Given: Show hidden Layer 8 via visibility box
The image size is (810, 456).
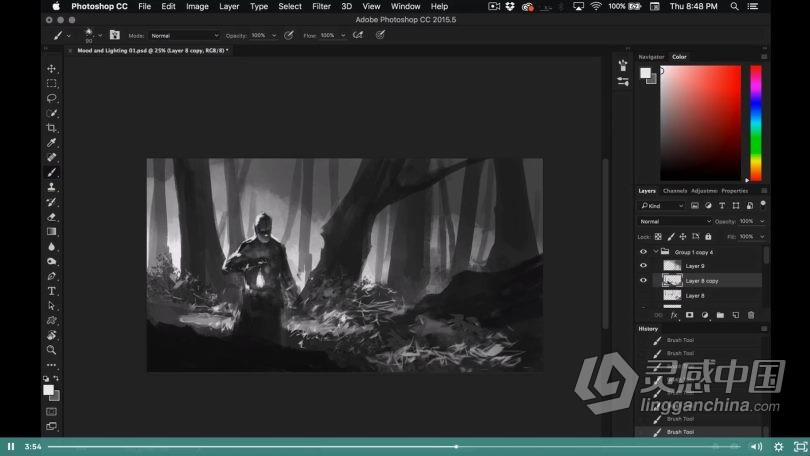Looking at the screenshot, I should 643,295.
